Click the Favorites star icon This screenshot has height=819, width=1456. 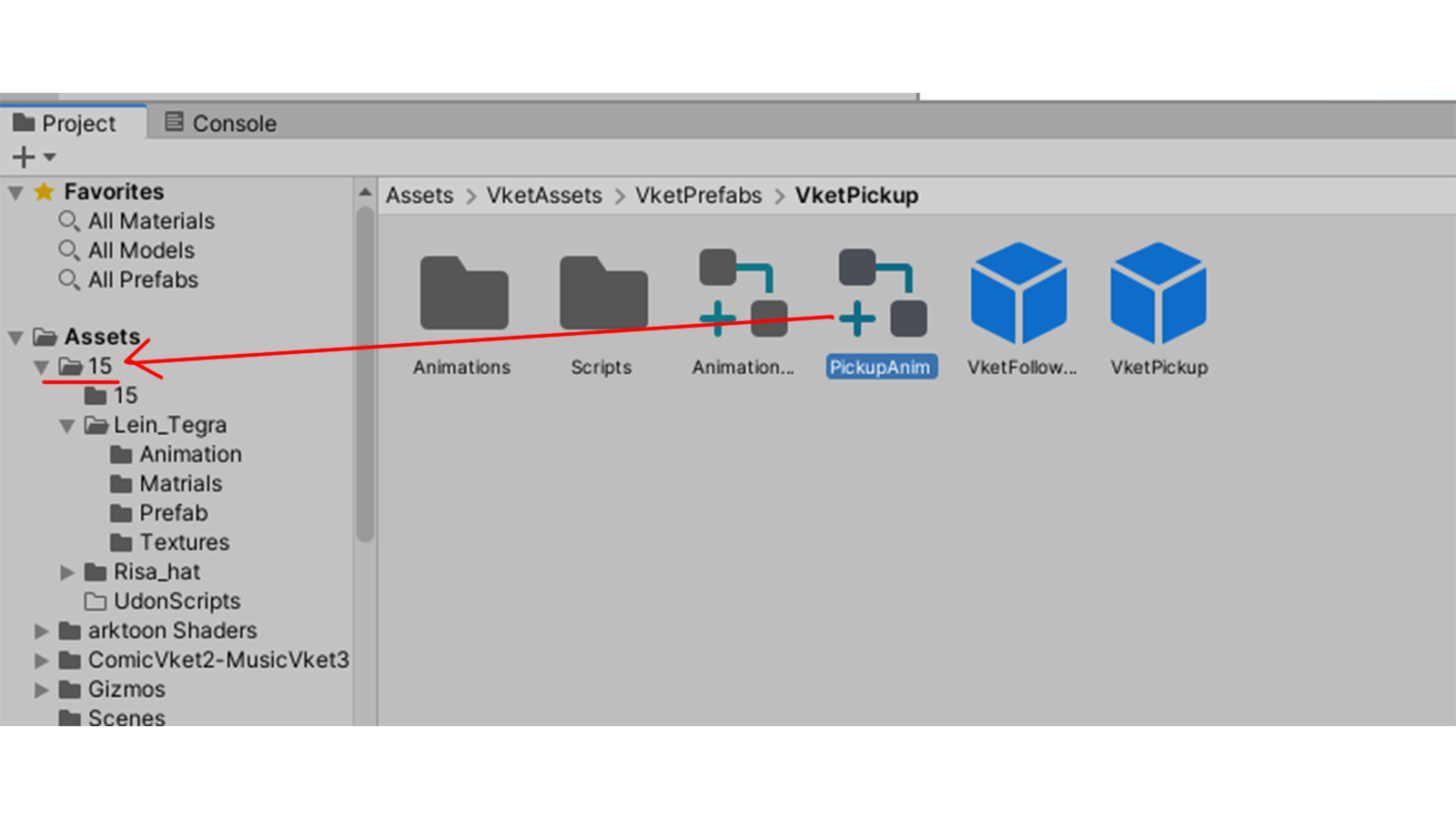pyautogui.click(x=44, y=192)
